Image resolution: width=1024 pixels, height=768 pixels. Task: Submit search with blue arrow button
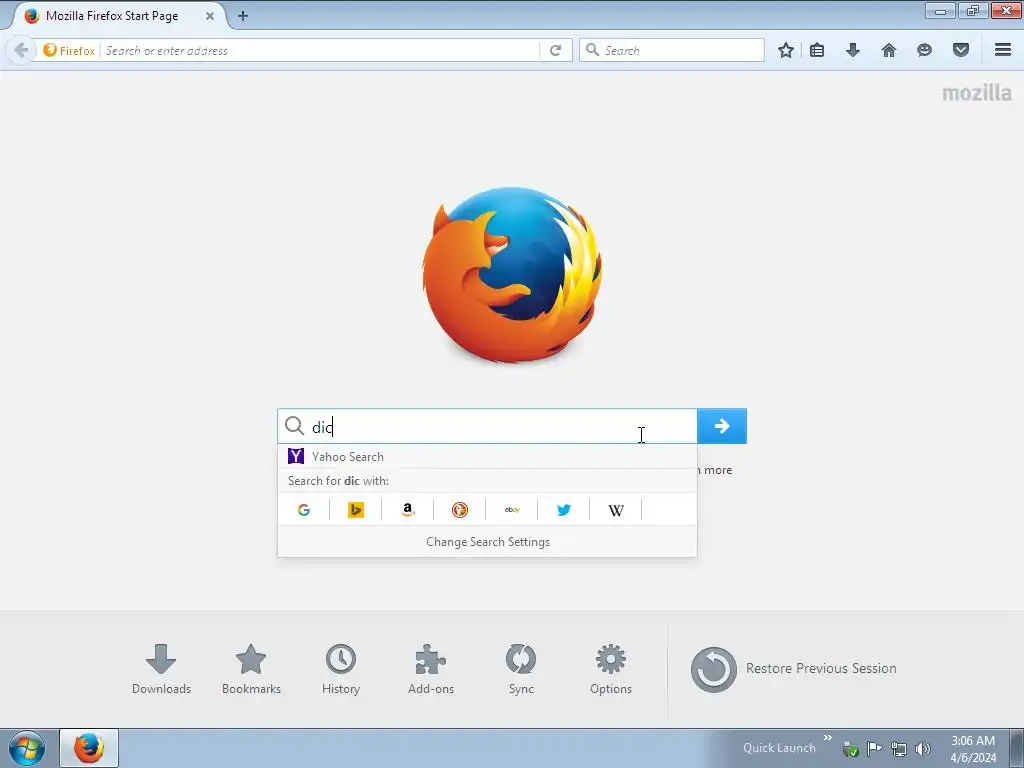[722, 426]
